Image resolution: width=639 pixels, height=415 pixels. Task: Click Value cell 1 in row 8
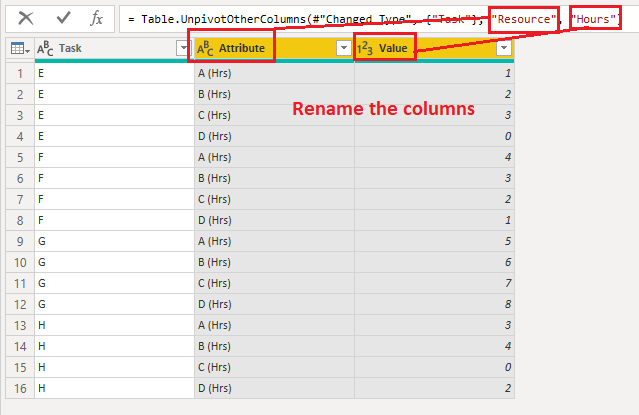[x=434, y=220]
